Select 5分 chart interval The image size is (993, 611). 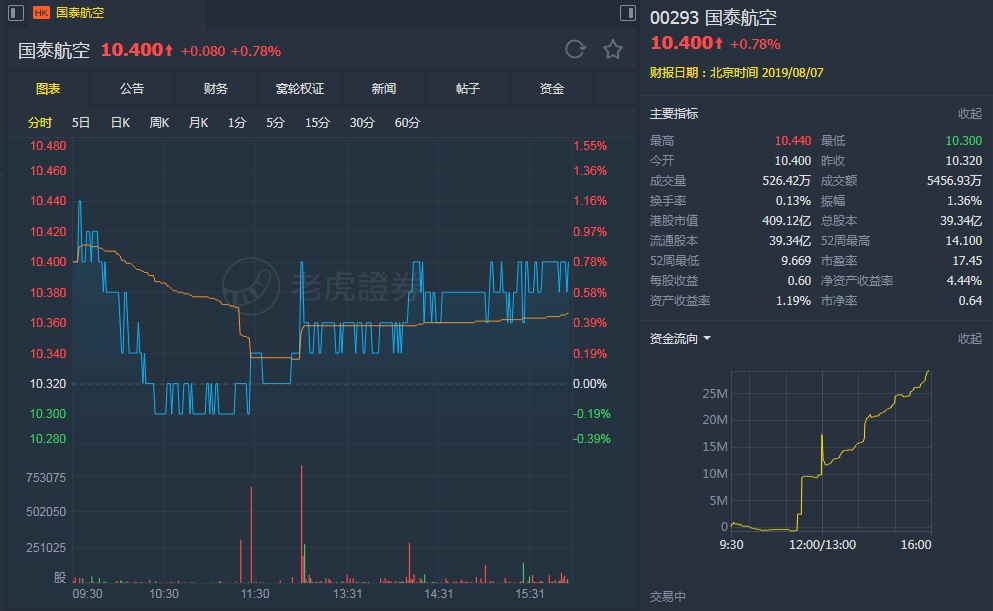coord(275,123)
